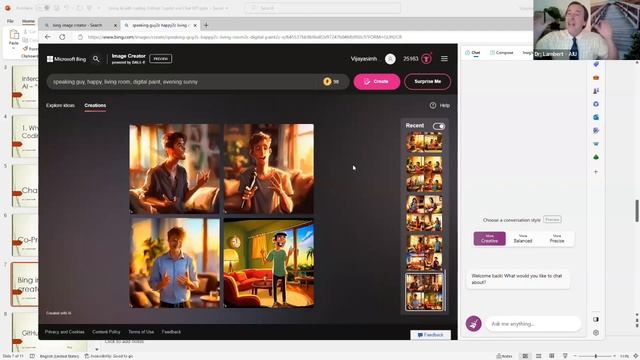The height and width of the screenshot is (360, 640).
Task: Open the top-left speaking guy image
Action: pyautogui.click(x=175, y=169)
